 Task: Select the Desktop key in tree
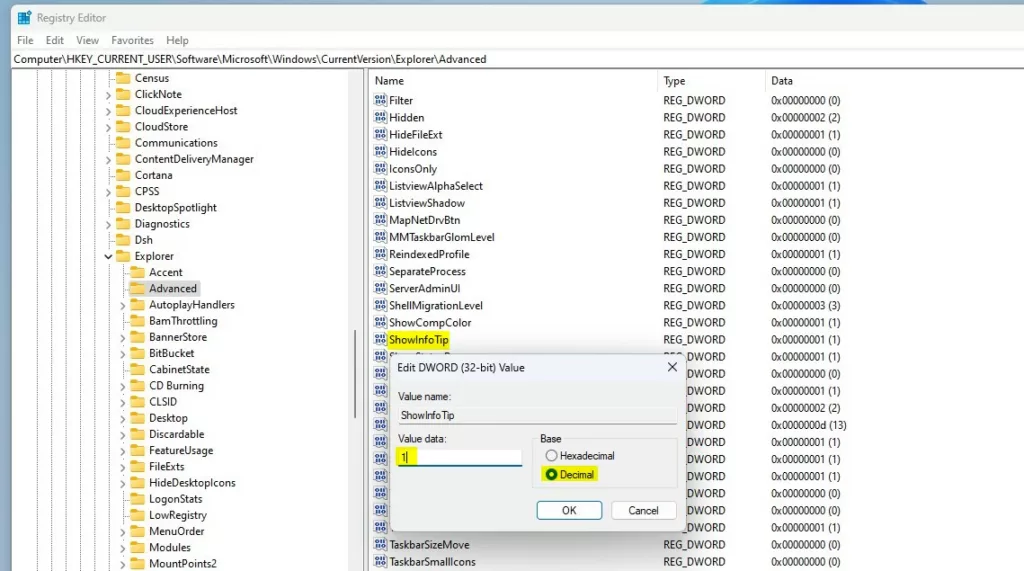(x=168, y=418)
